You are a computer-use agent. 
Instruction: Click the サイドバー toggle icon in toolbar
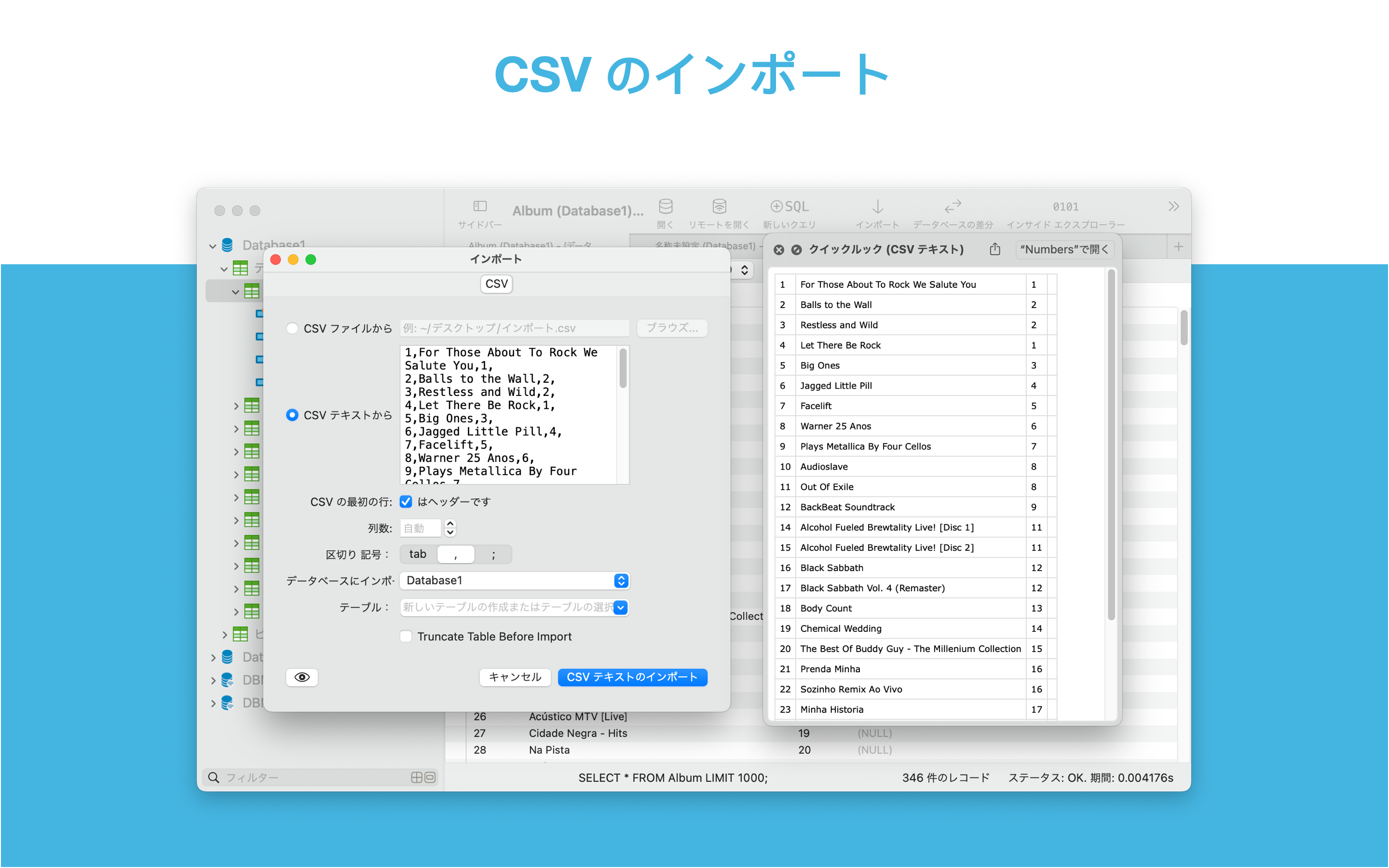(480, 206)
